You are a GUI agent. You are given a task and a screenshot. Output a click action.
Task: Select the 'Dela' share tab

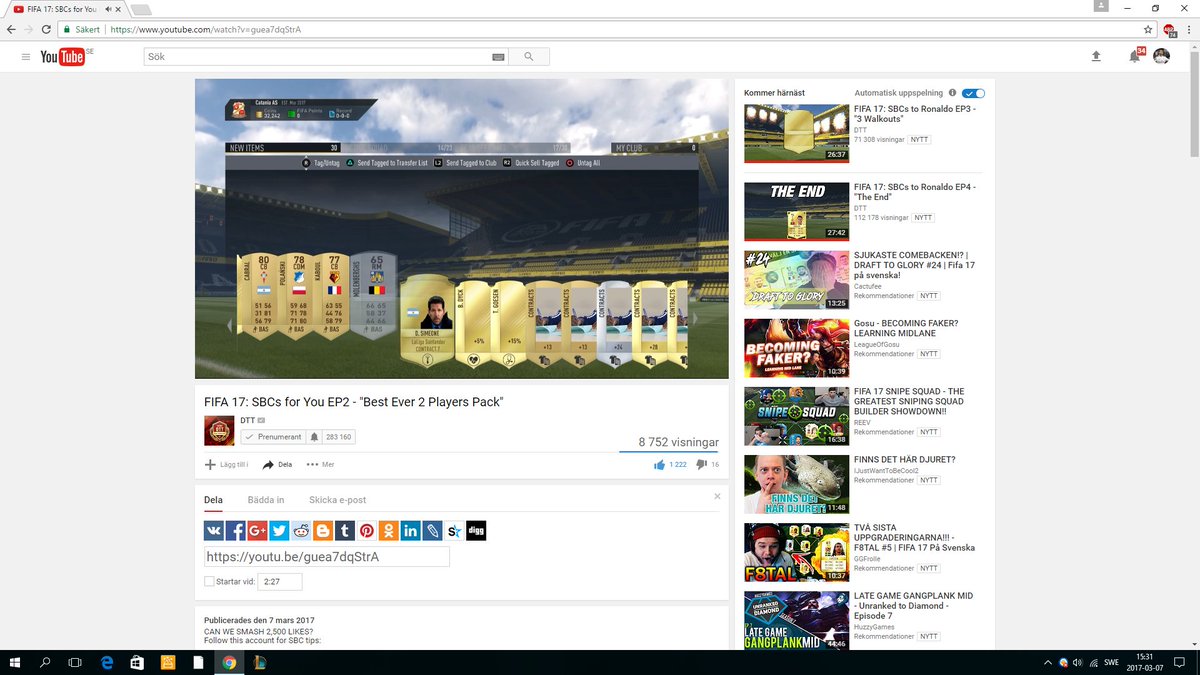[214, 500]
